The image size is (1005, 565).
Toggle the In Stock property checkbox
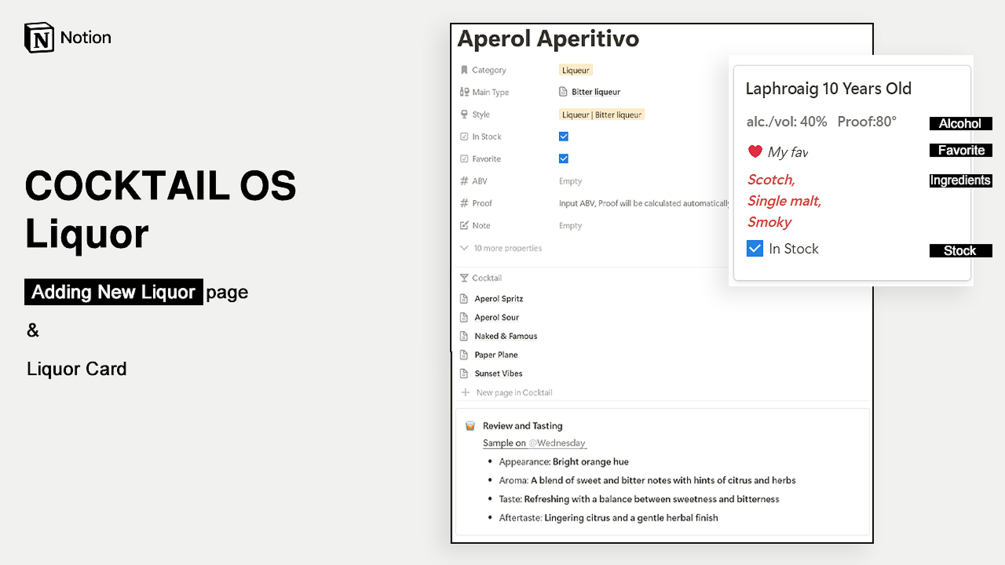[563, 136]
